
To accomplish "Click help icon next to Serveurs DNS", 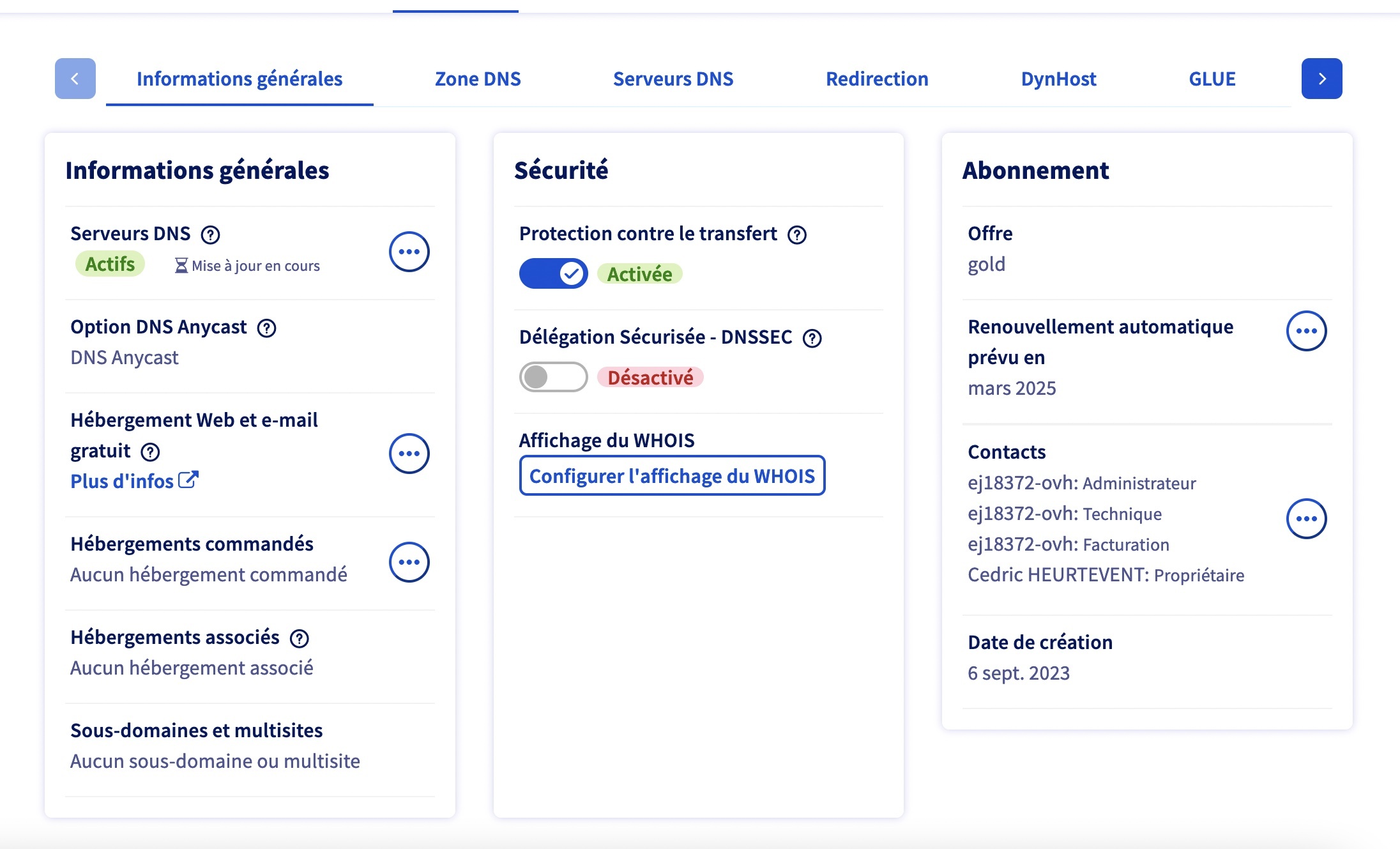I will point(210,235).
